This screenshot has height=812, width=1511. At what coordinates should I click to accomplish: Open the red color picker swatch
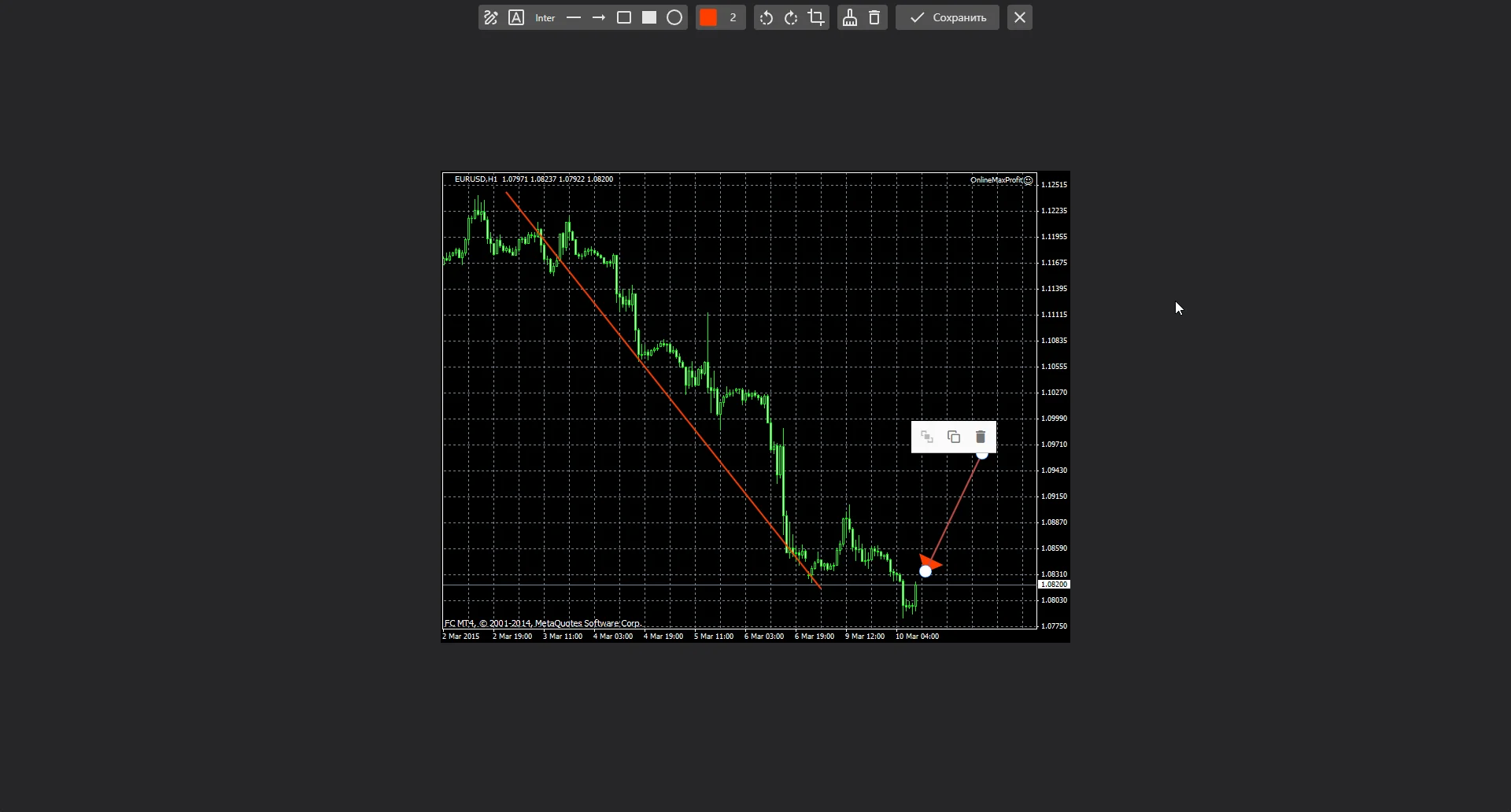pos(708,17)
